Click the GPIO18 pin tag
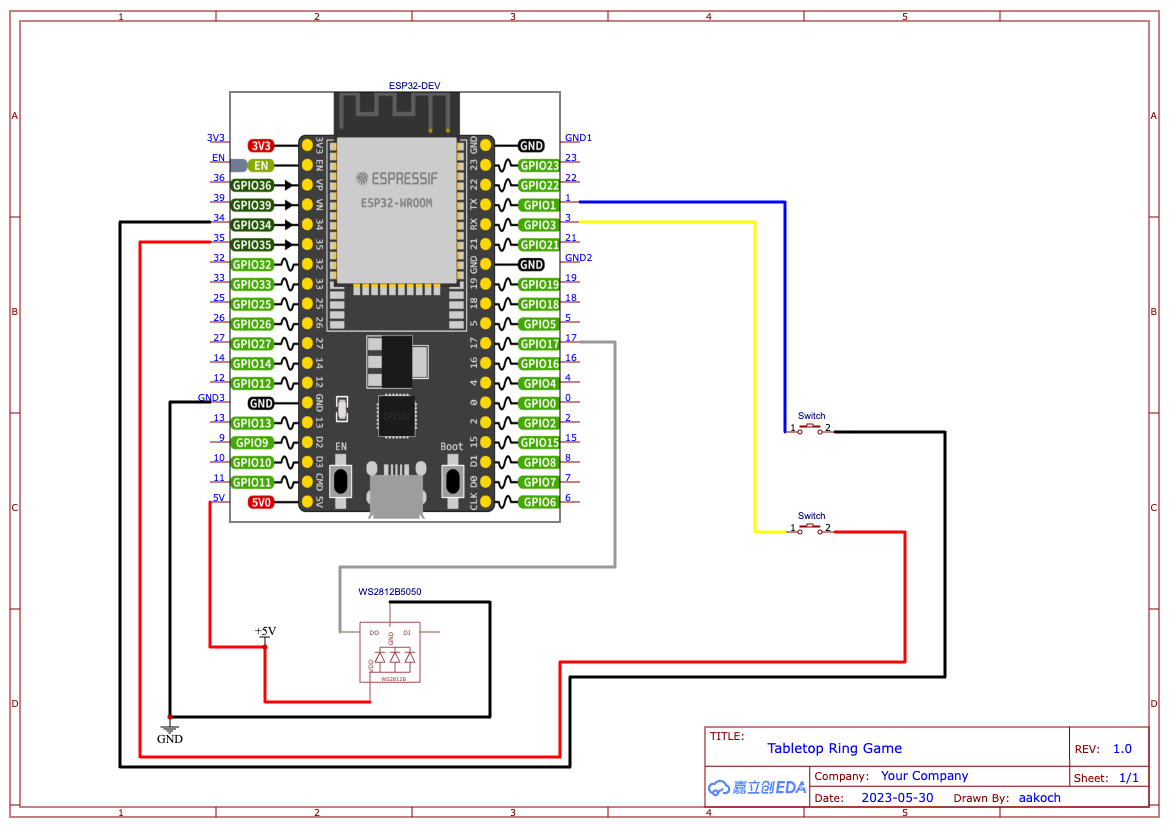1169x828 pixels. tap(539, 304)
